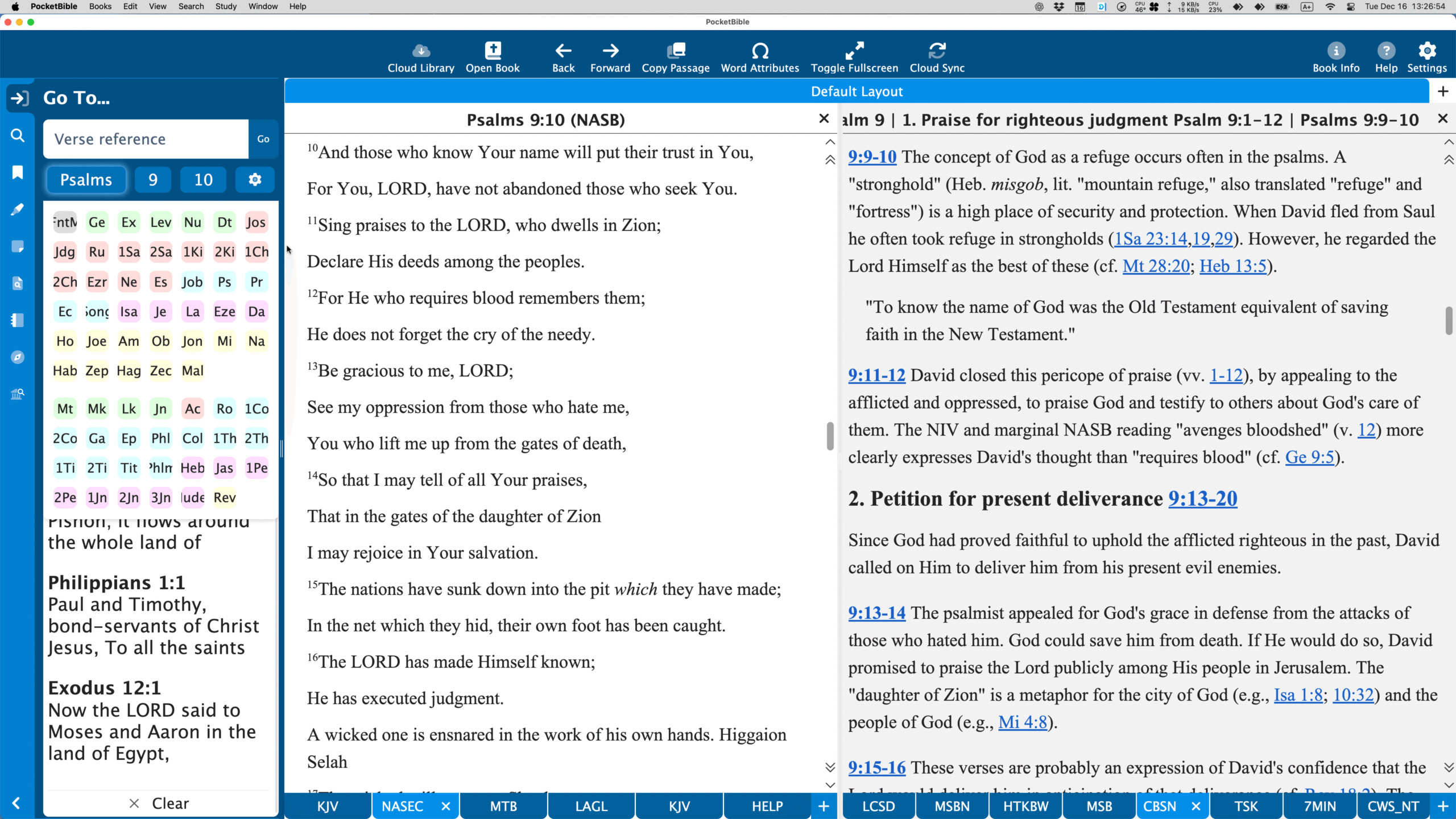This screenshot has height=819, width=1456.
Task: Follow the Heb 13:5 link
Action: click(x=1233, y=266)
